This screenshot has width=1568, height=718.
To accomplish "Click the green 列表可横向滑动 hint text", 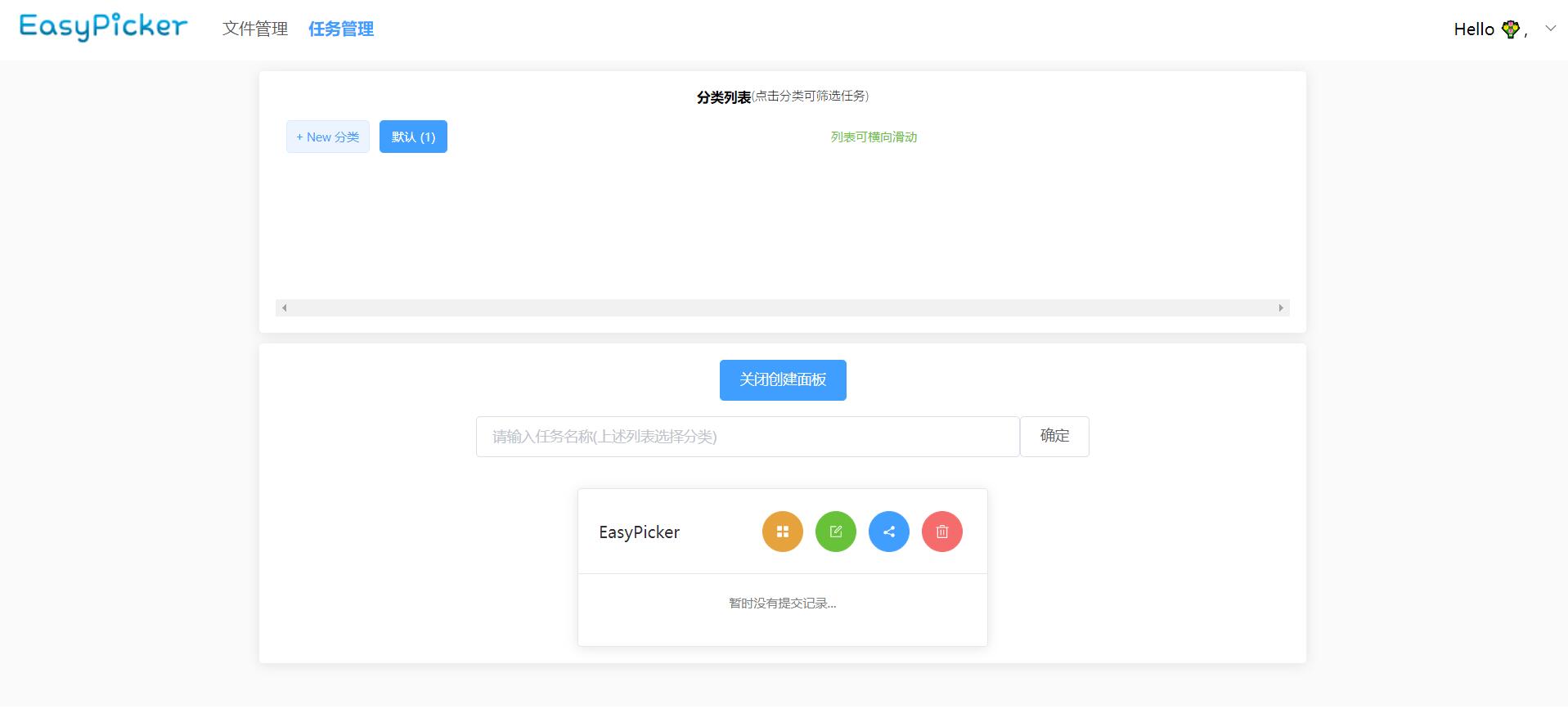I will 874,137.
